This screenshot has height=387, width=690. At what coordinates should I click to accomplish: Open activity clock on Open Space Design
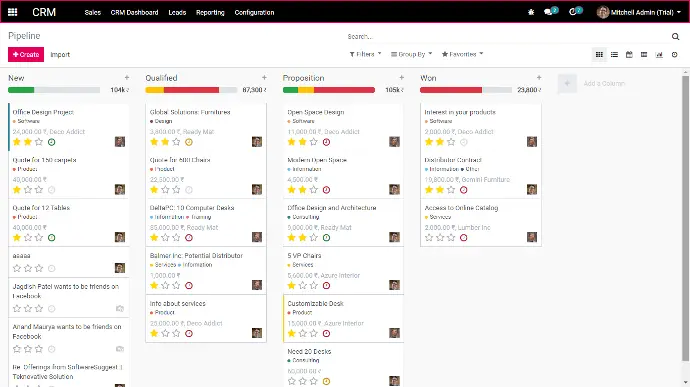click(x=326, y=142)
